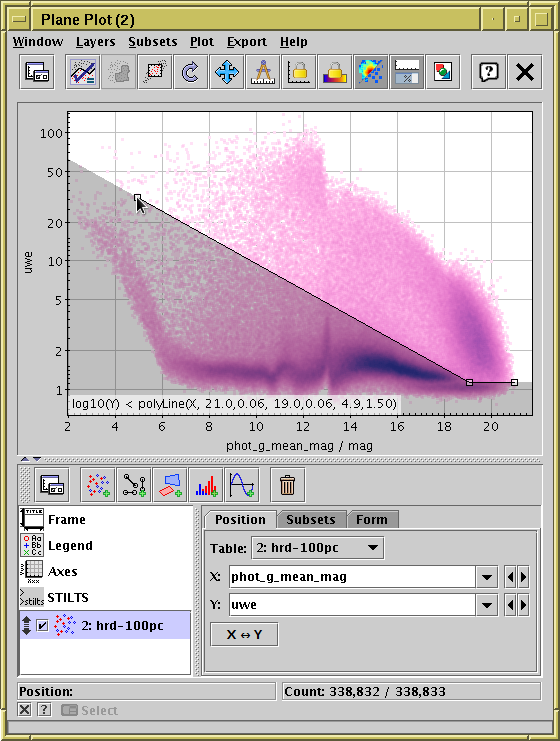Select the Axes control
The image size is (560, 741).
point(105,571)
